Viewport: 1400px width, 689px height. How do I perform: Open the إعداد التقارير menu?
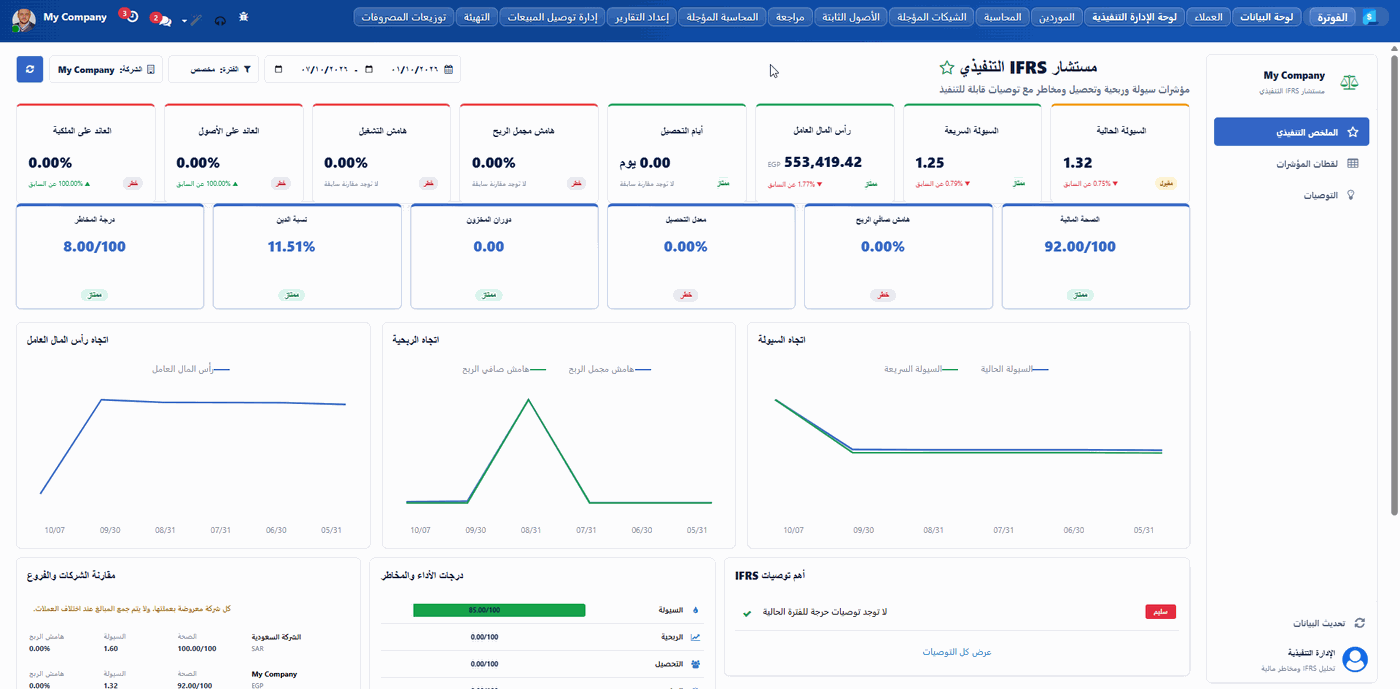click(x=640, y=17)
